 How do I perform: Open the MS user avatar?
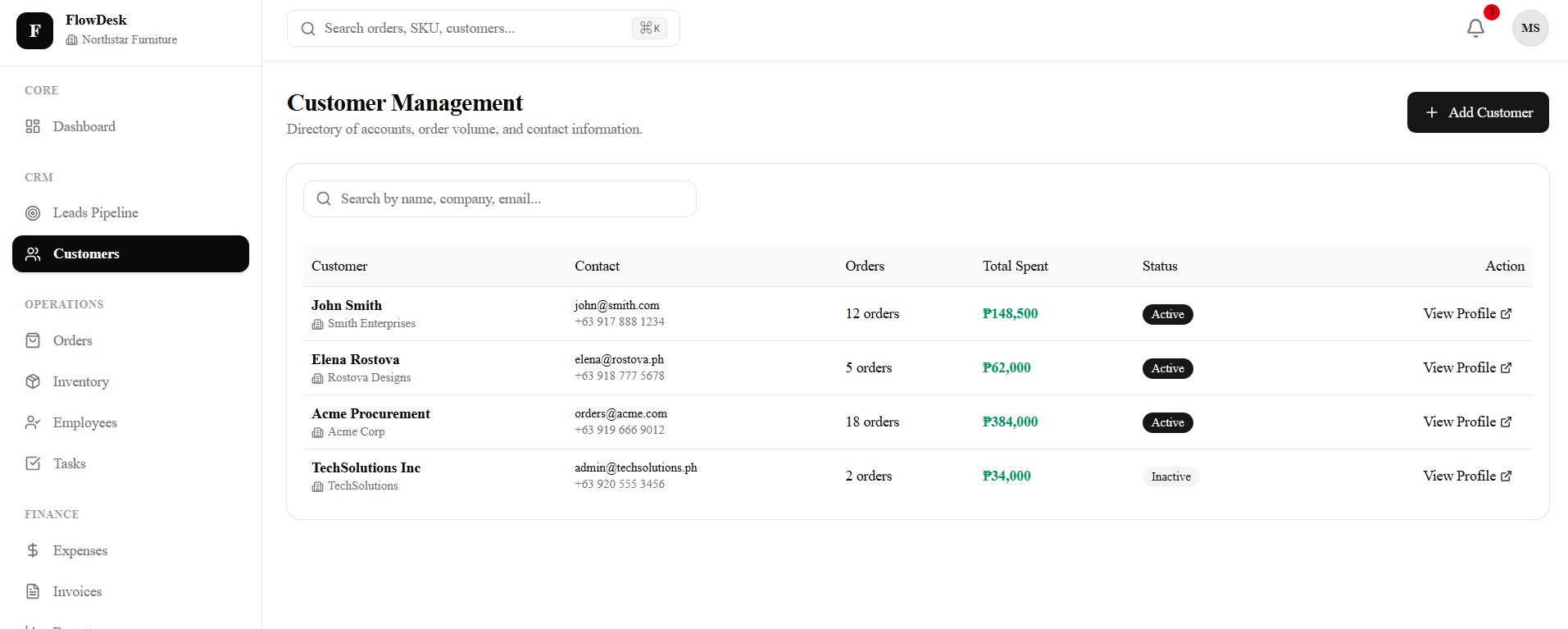[1530, 29]
